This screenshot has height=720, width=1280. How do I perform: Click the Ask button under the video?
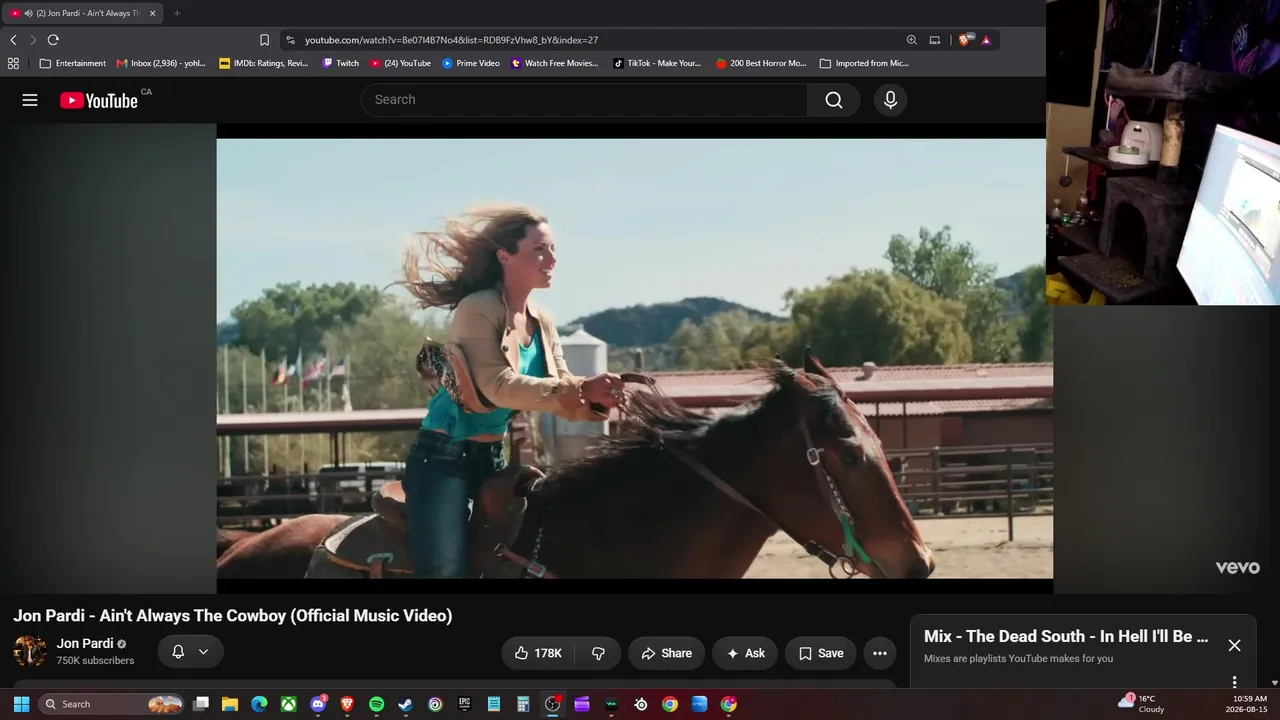coord(745,653)
